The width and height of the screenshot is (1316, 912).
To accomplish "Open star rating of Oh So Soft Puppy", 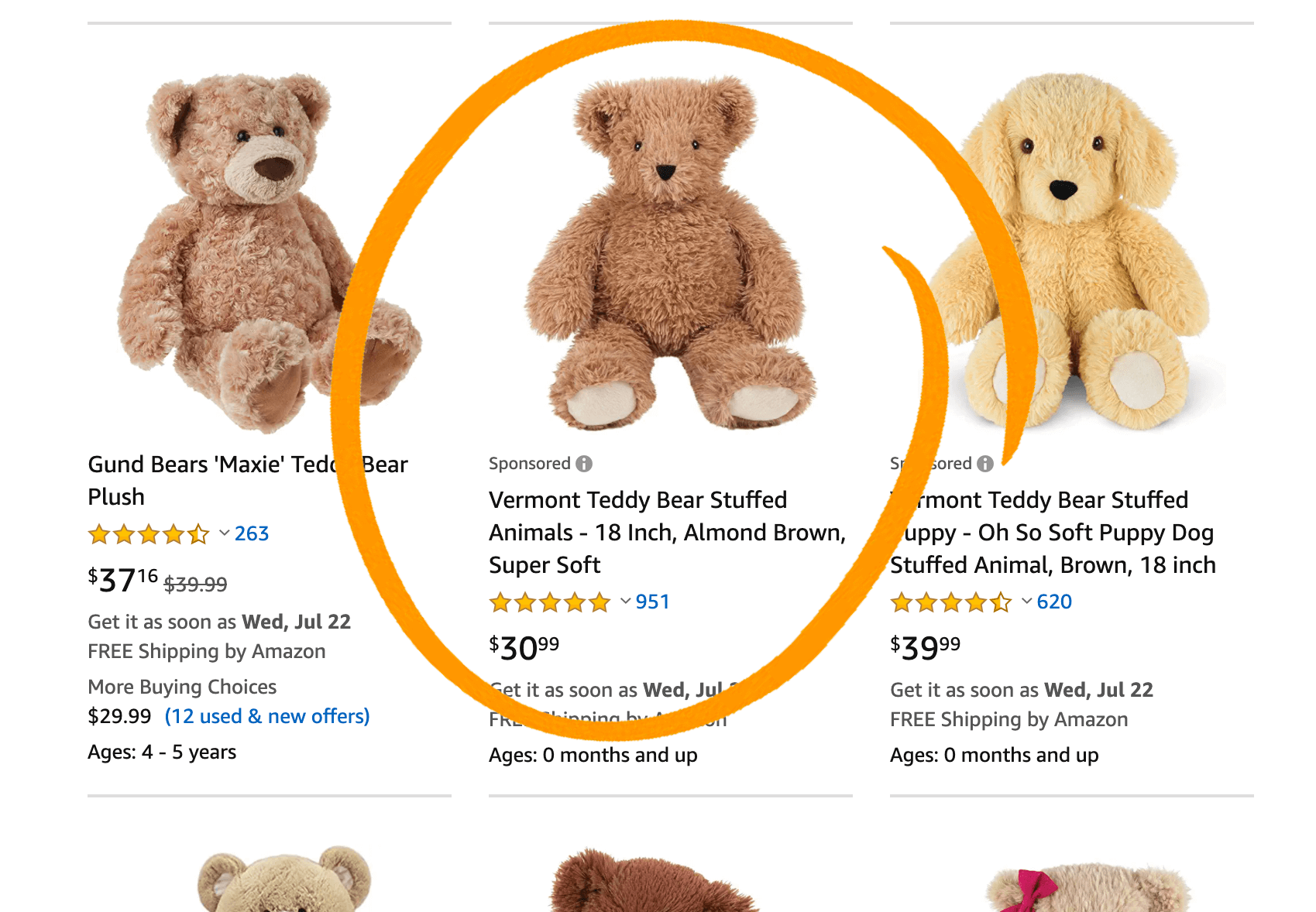I will tap(950, 602).
